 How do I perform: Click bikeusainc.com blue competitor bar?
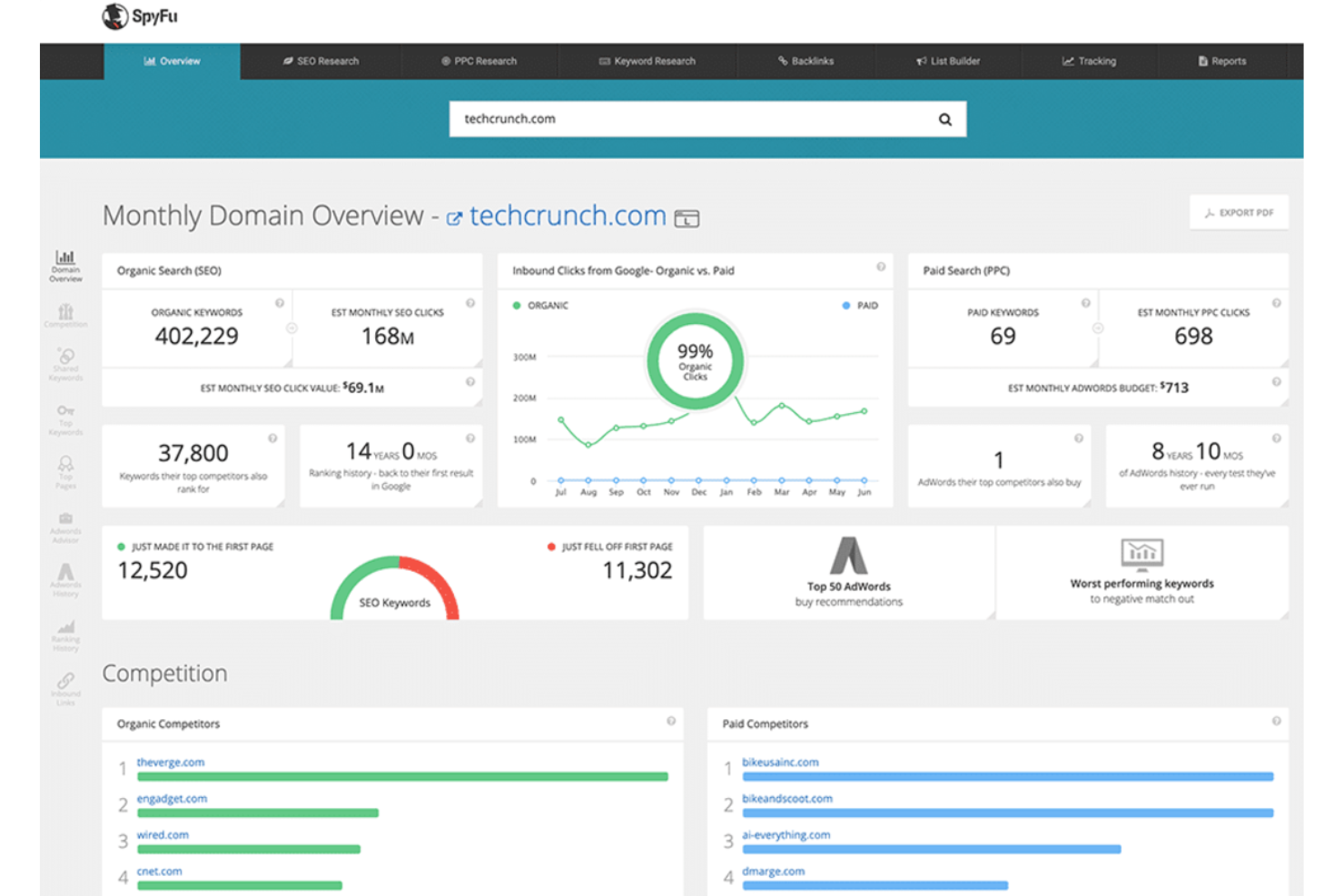pos(1008,777)
